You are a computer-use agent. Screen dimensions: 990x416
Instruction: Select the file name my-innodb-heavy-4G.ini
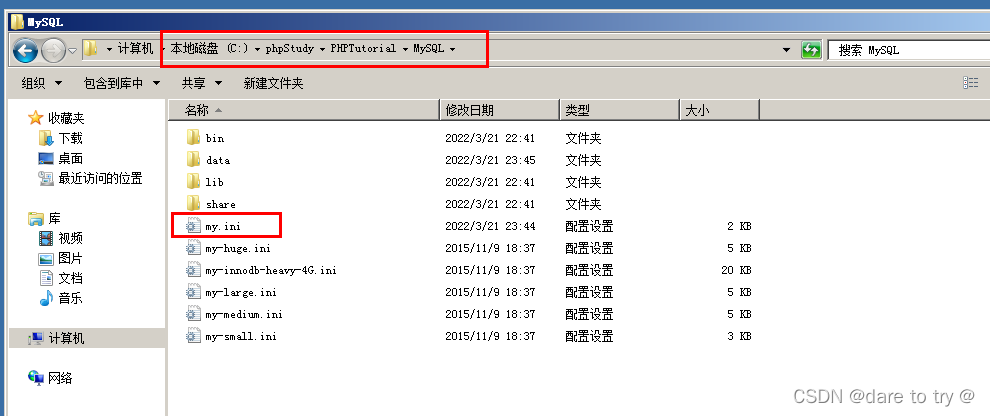(x=271, y=270)
